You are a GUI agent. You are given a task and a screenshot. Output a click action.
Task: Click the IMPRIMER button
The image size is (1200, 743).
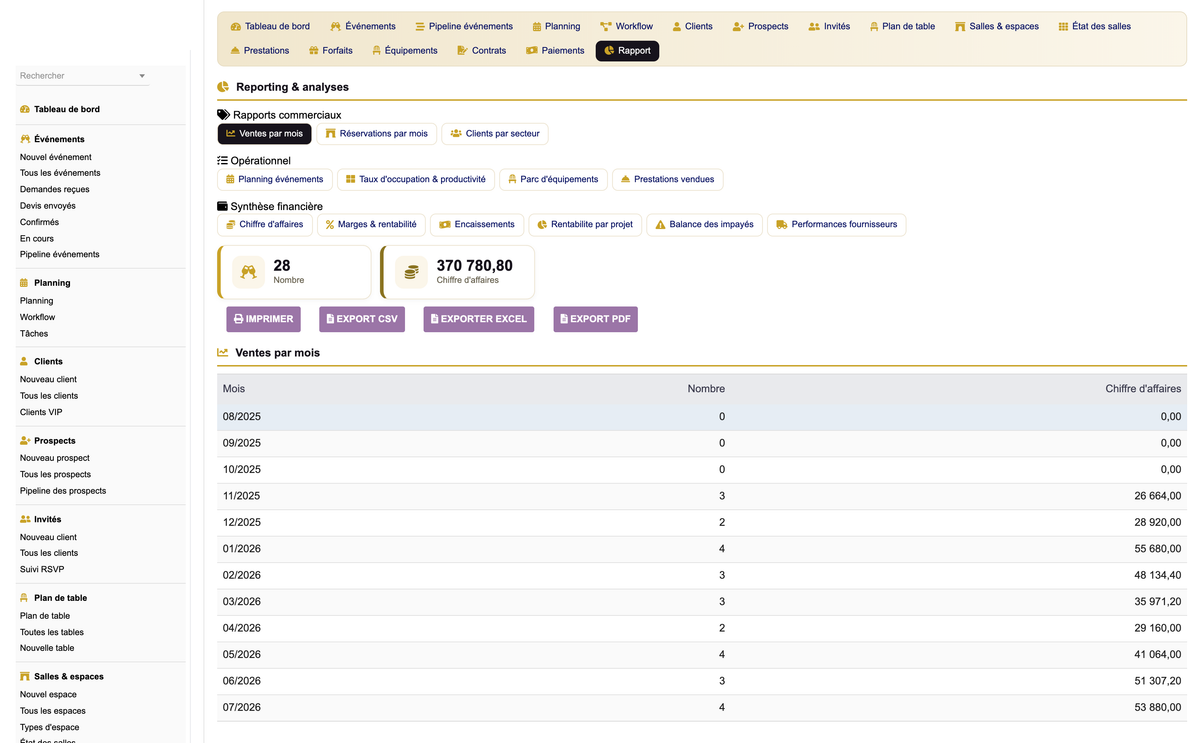point(263,319)
